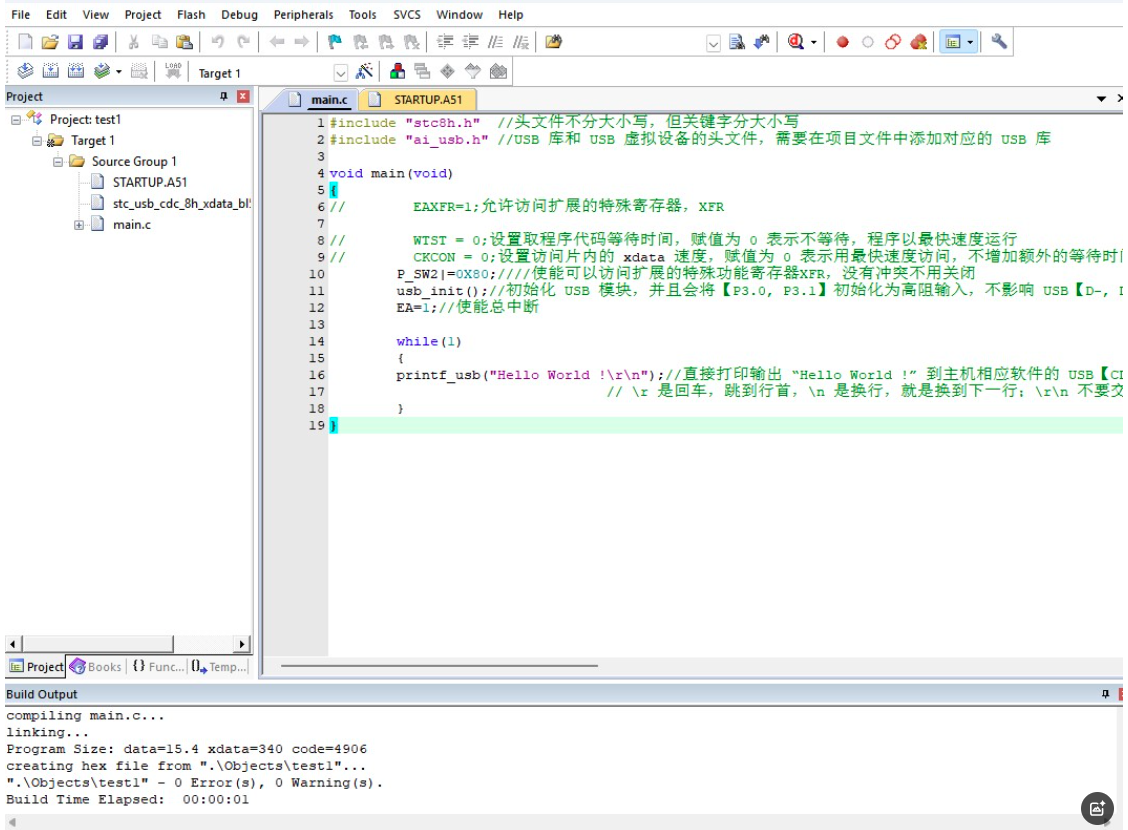1128x830 pixels.
Task: Collapse the Project: test1 tree node
Action: (16, 120)
